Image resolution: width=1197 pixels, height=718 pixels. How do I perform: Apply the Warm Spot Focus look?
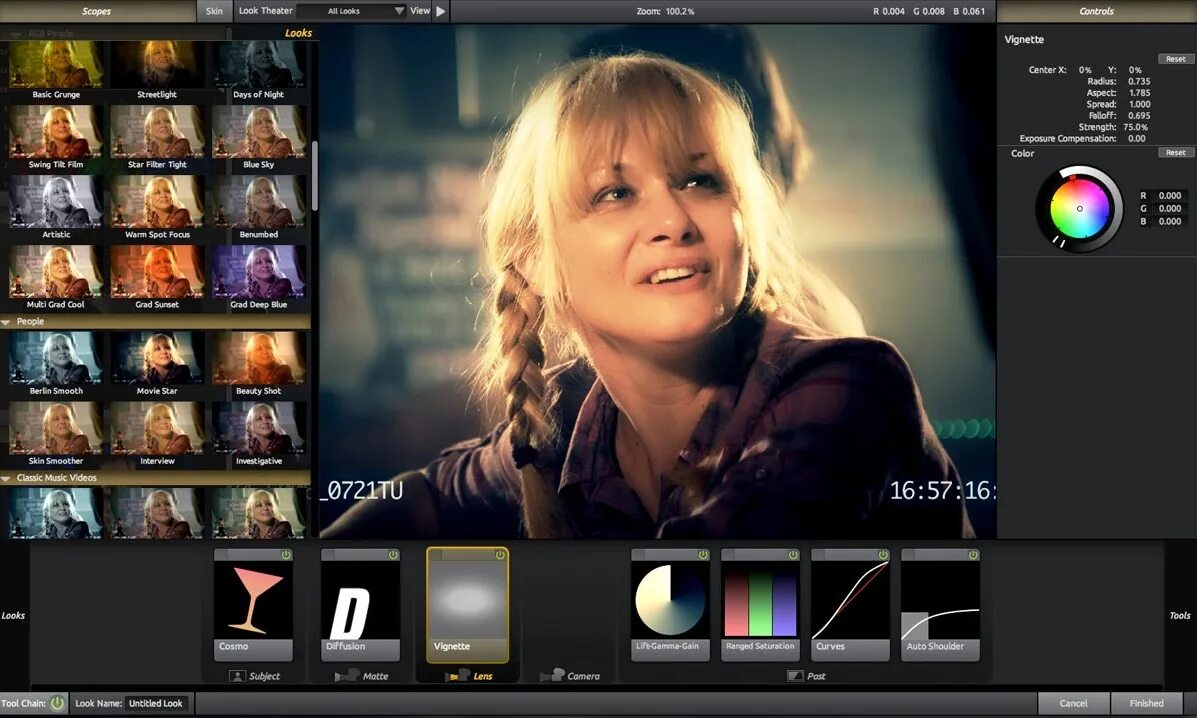(x=157, y=208)
